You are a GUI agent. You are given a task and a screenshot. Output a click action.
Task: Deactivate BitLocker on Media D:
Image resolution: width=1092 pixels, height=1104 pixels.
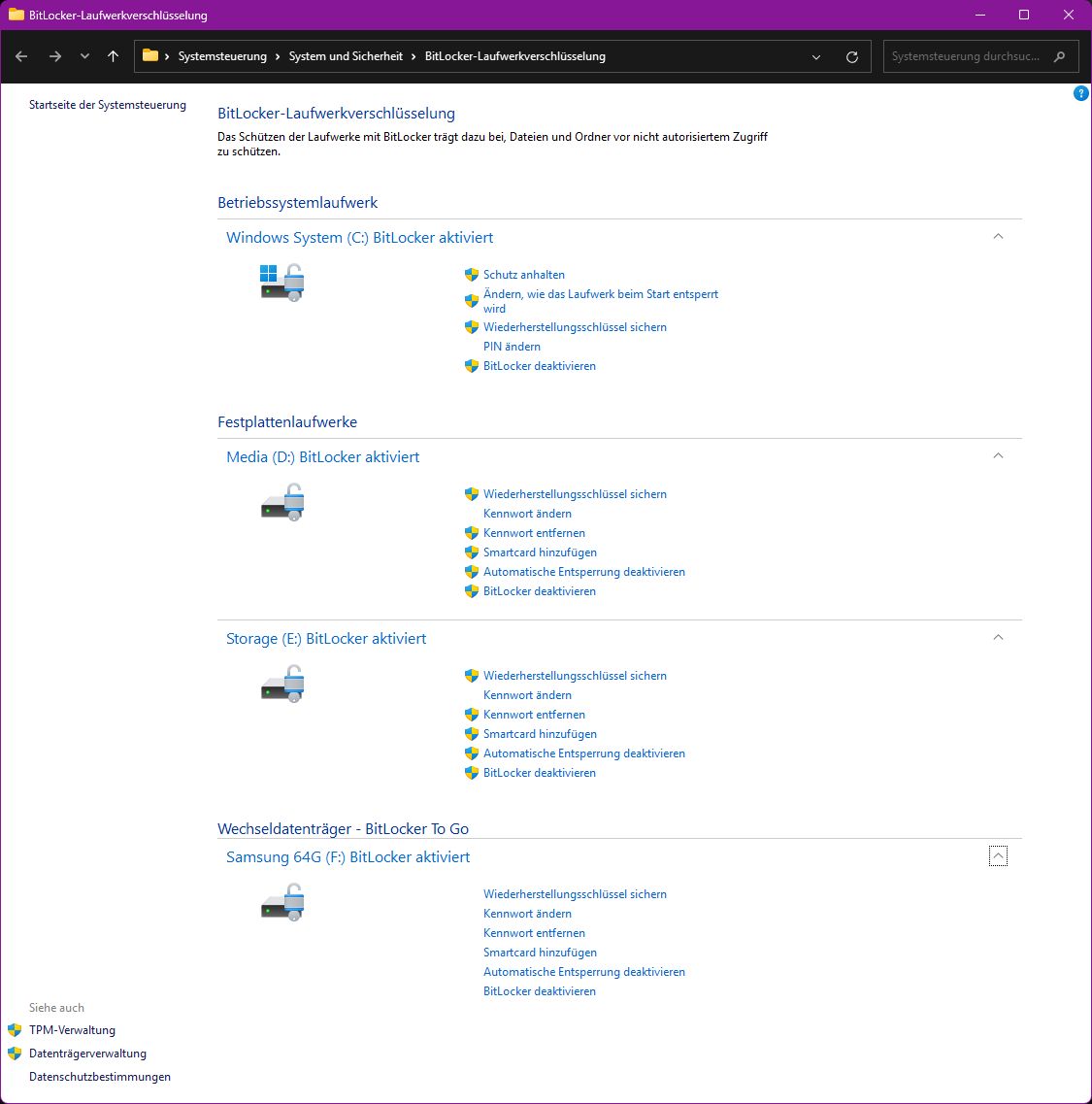click(x=540, y=591)
